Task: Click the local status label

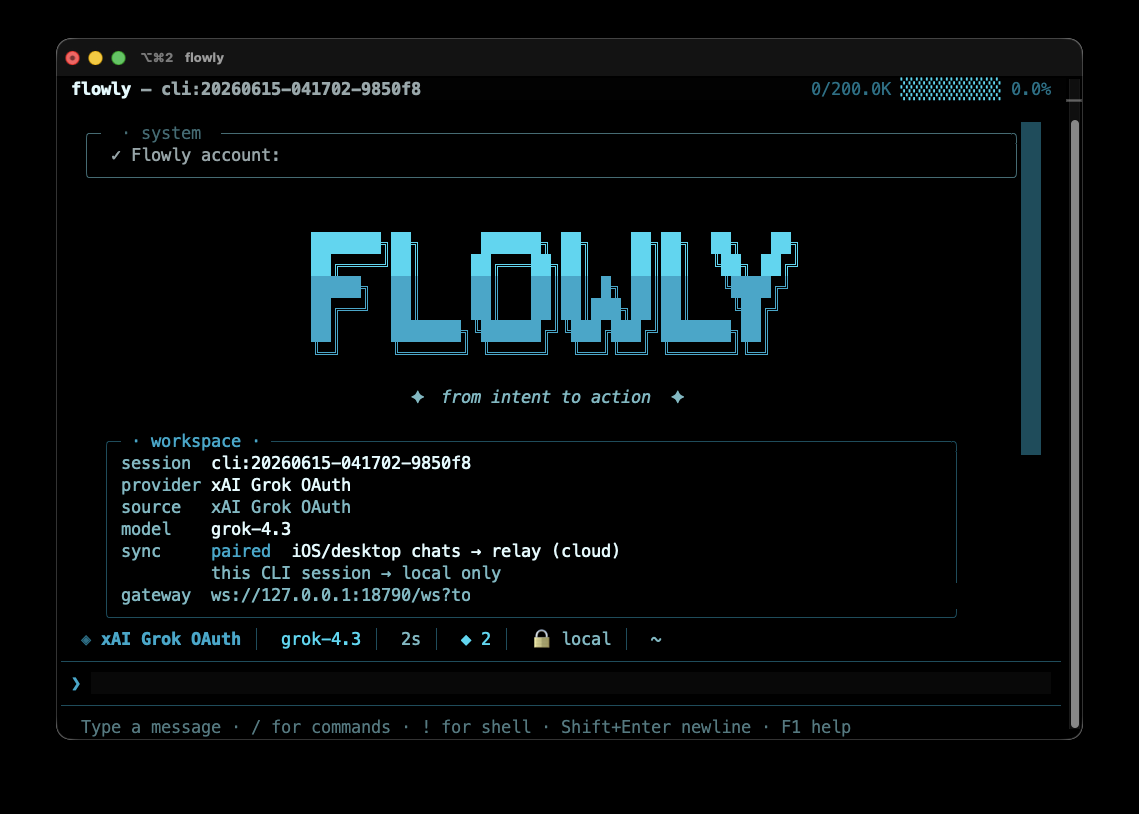Action: coord(586,639)
